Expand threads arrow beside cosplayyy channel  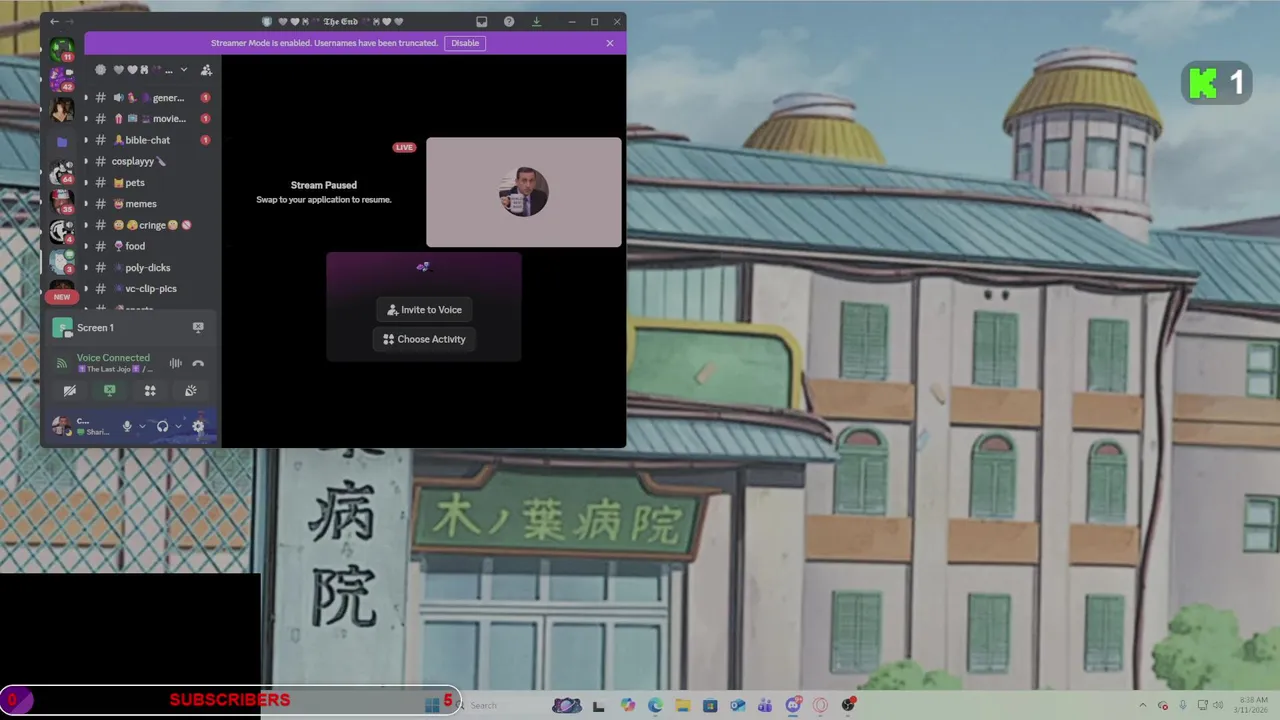(86, 161)
